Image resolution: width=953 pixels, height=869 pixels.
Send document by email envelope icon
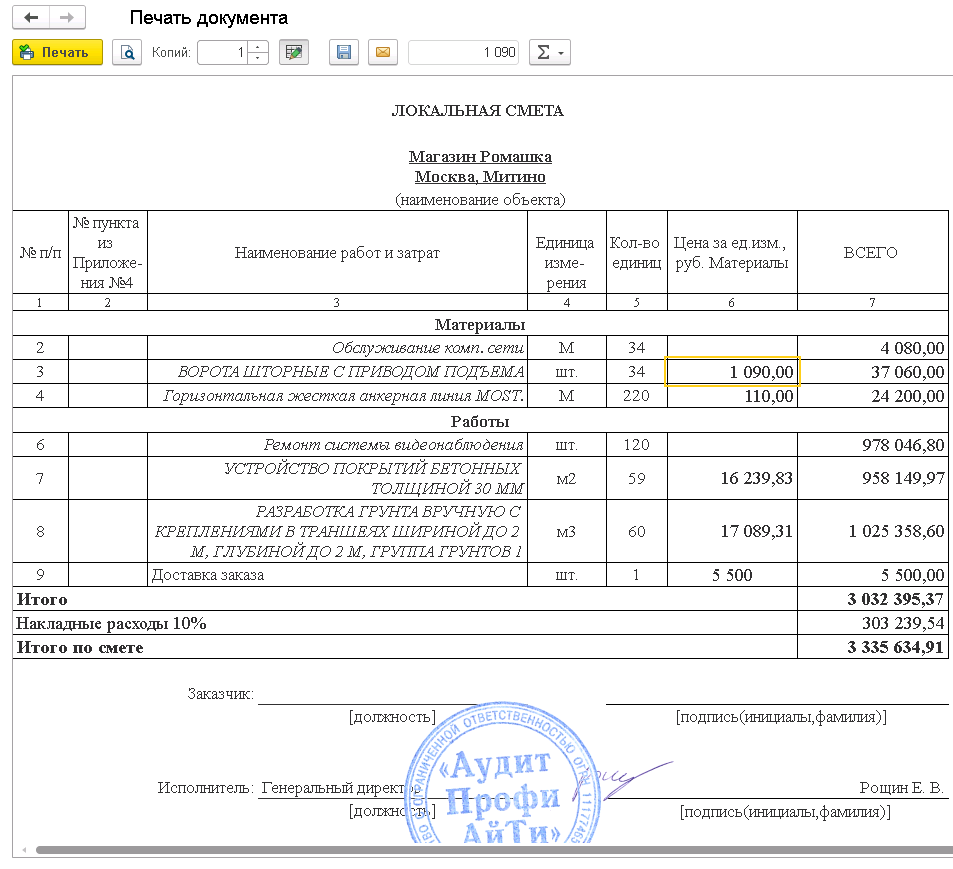[x=383, y=52]
